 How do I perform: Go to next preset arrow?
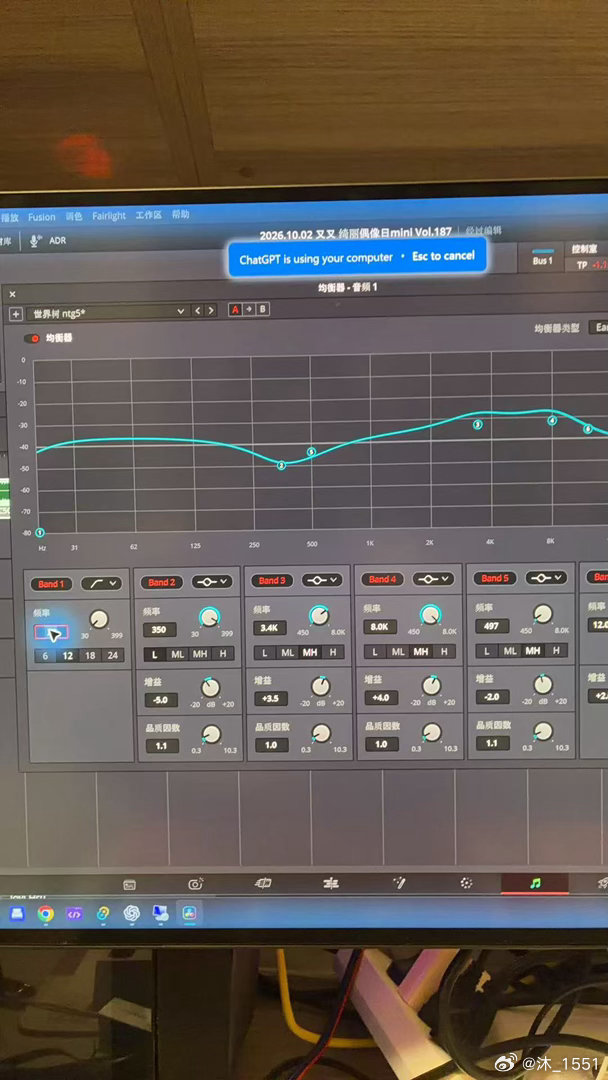coord(211,311)
